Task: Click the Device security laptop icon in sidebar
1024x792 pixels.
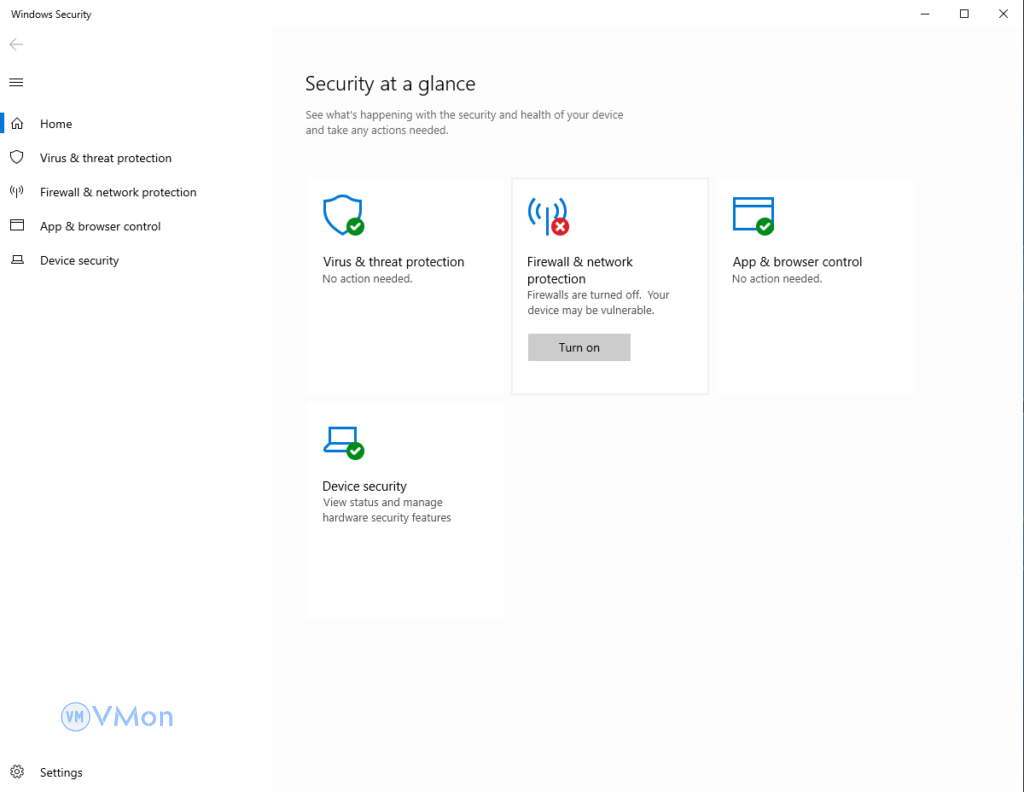Action: click(16, 260)
